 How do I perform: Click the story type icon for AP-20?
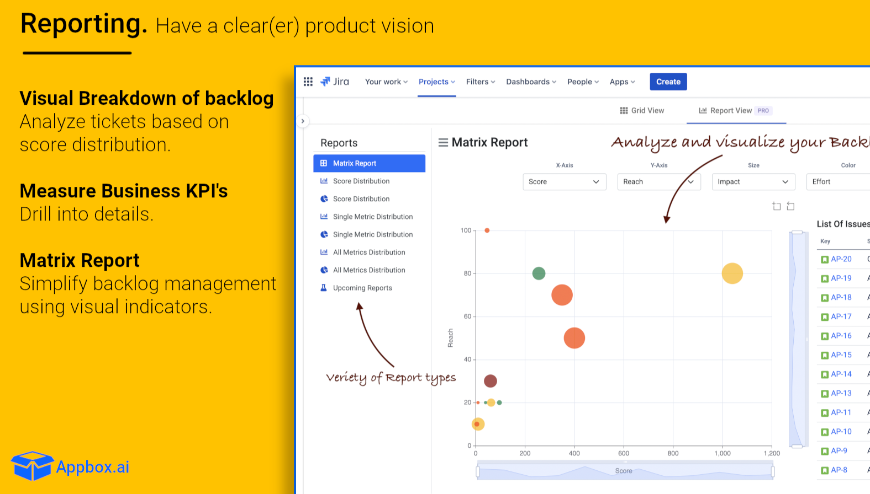[825, 259]
